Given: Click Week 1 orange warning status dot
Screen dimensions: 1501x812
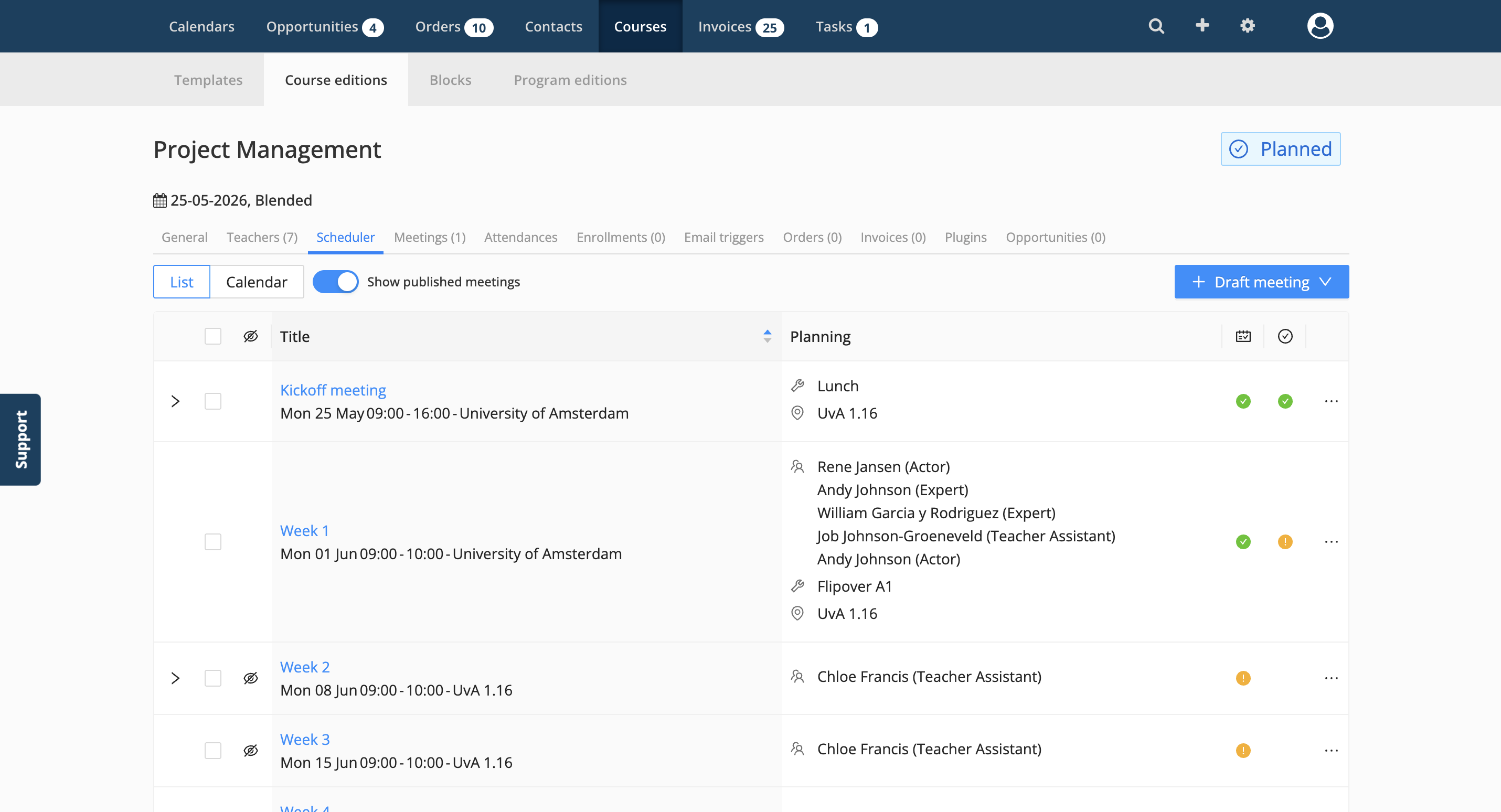Looking at the screenshot, I should click(x=1285, y=542).
